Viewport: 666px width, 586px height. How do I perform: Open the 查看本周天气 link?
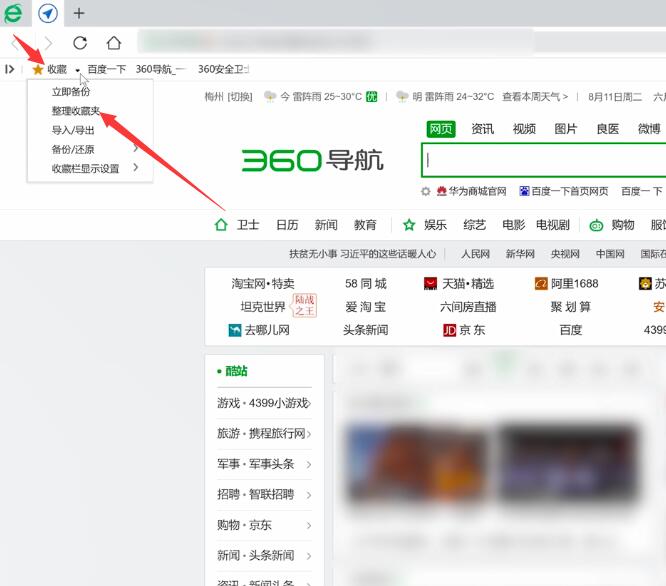point(535,97)
